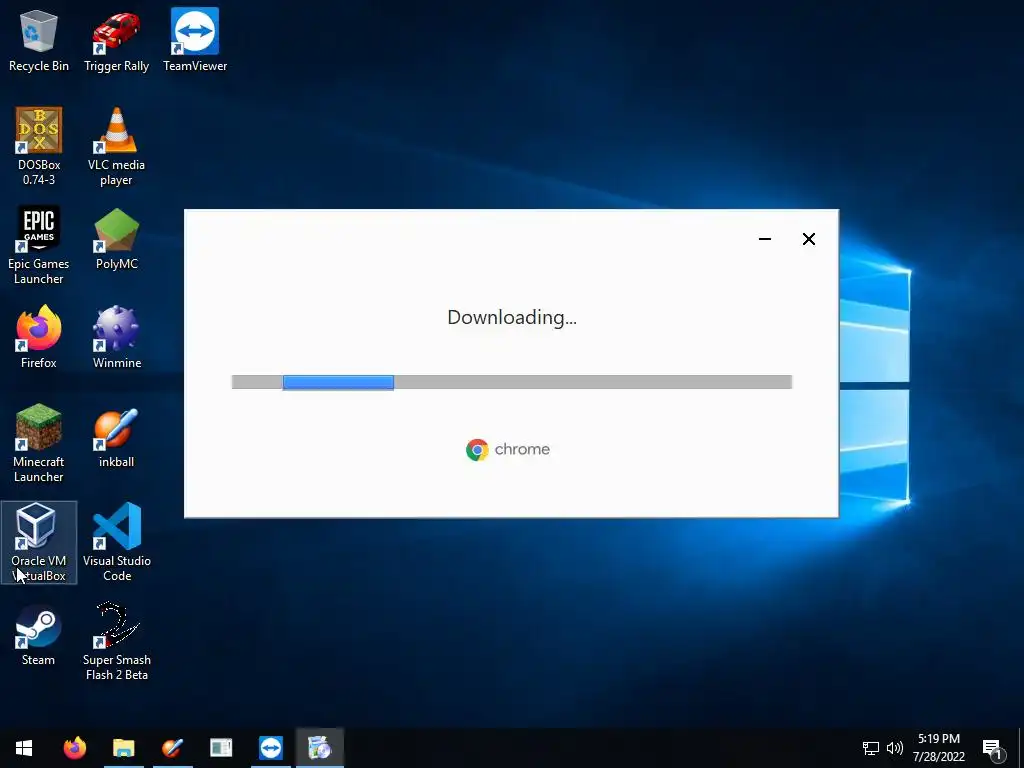This screenshot has width=1024, height=768.
Task: Open the notification center icon
Action: [x=993, y=748]
